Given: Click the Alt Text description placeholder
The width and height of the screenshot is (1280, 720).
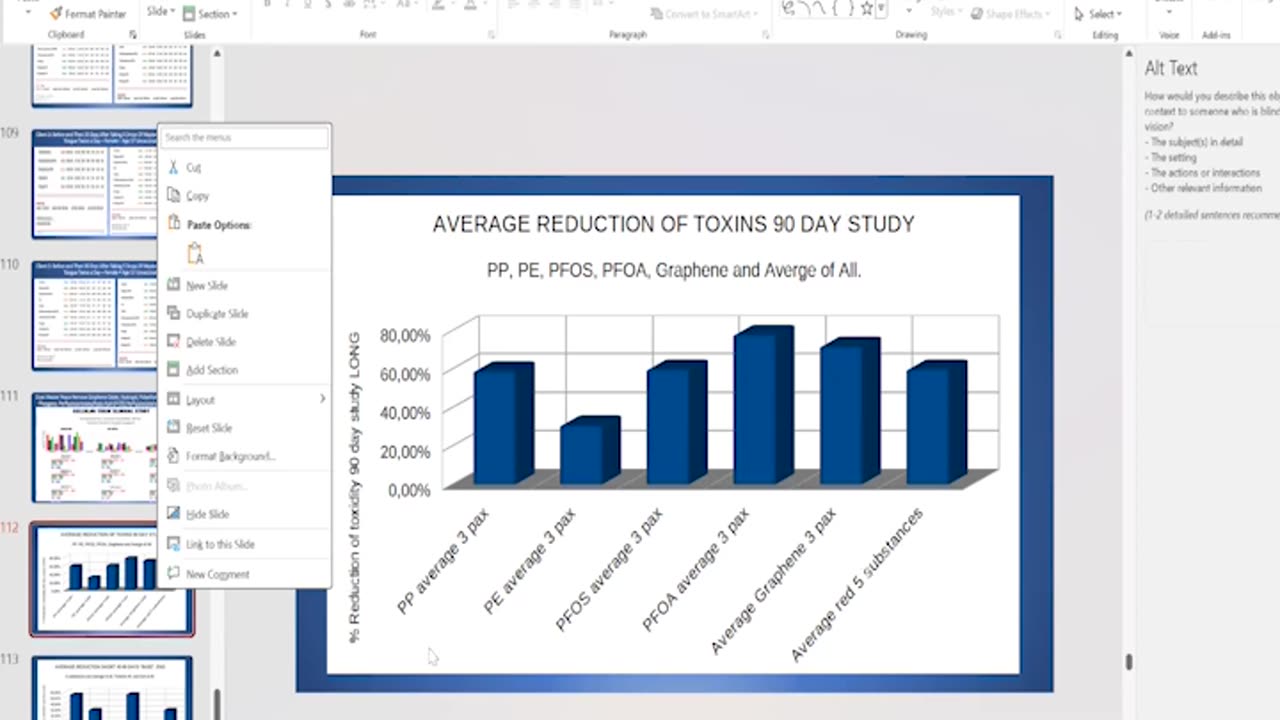Looking at the screenshot, I should click(x=1211, y=142).
